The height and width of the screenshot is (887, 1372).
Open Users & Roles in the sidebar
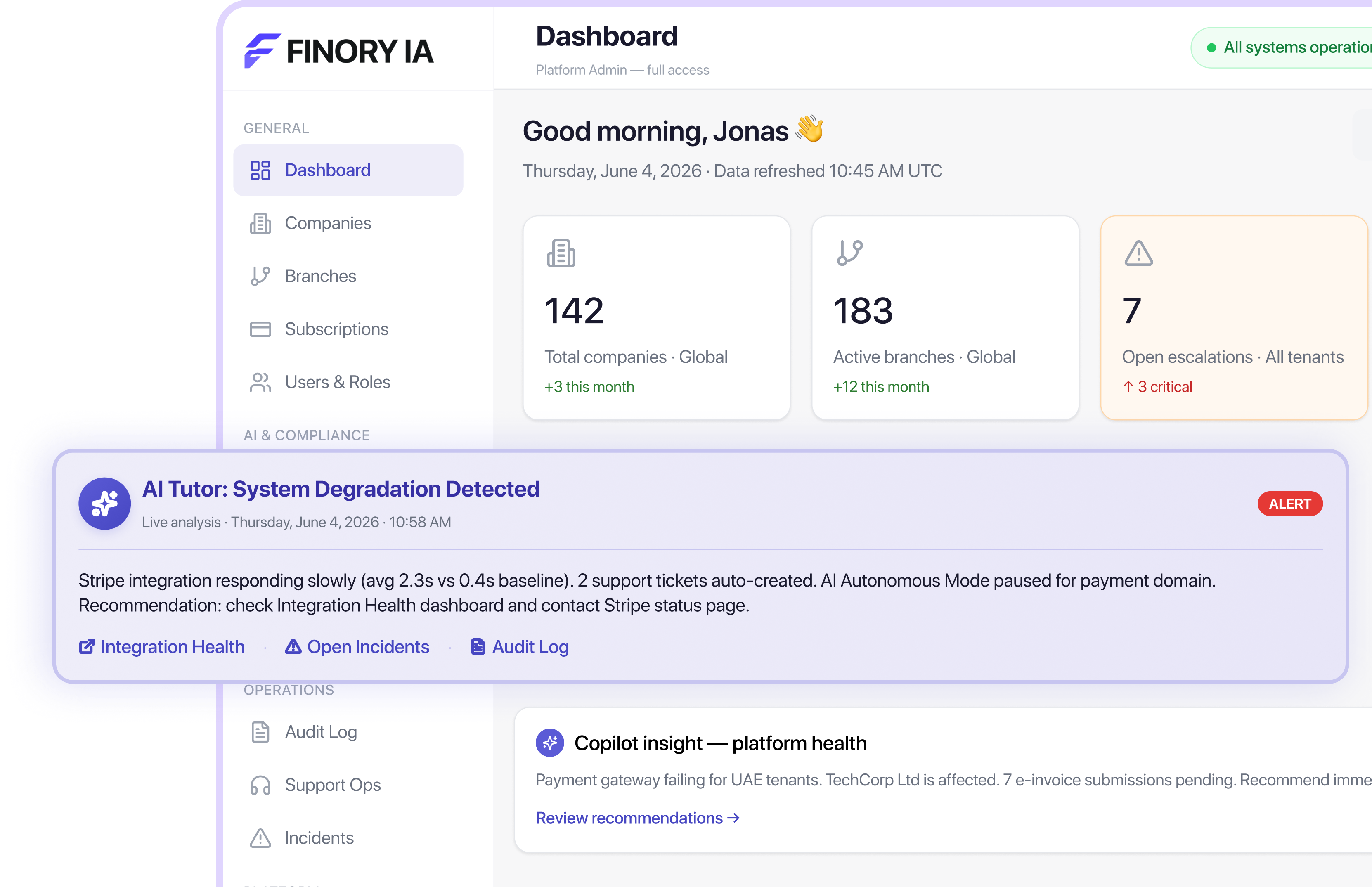click(348, 382)
